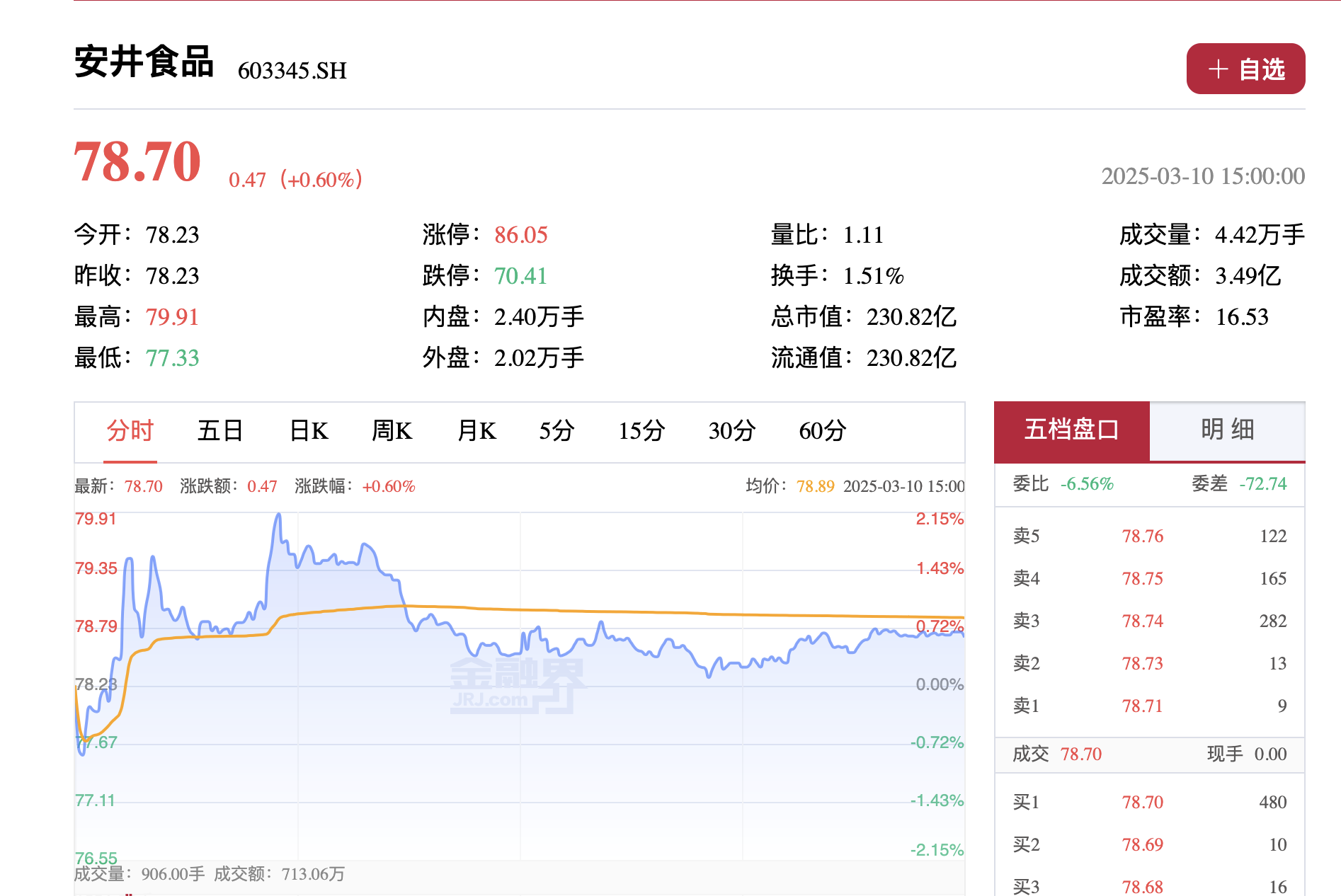
Task: Click the plus icon on 自选 button
Action: [x=1217, y=69]
